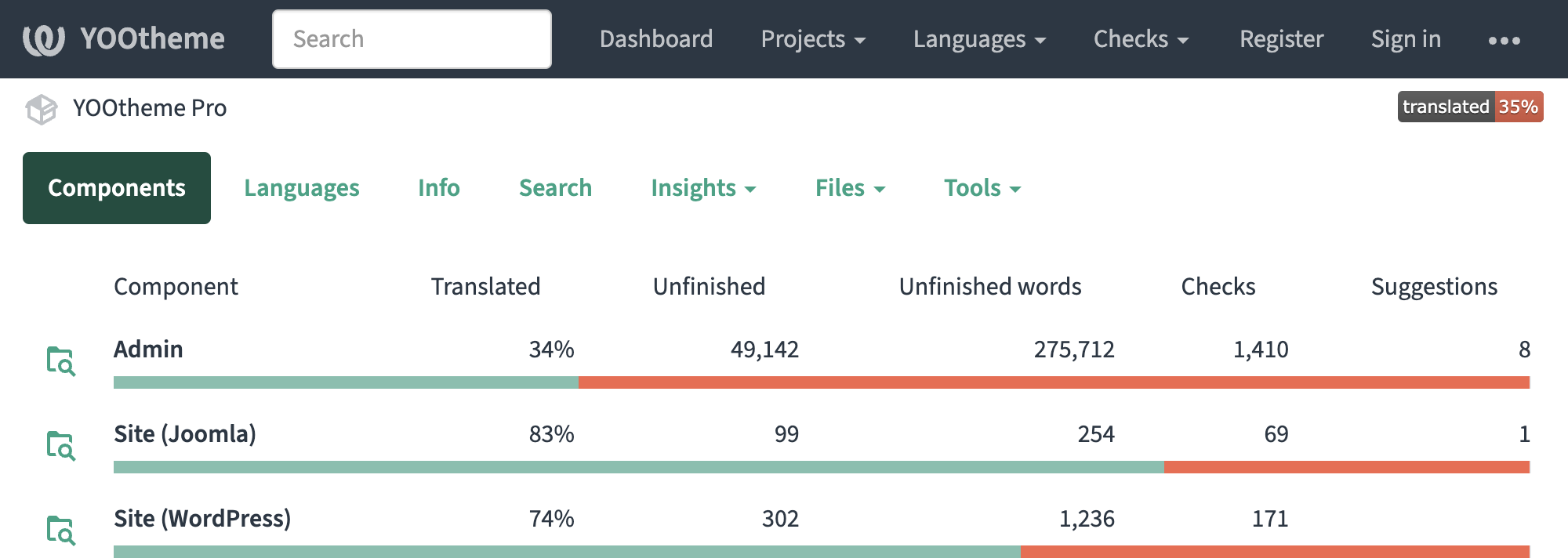Sort by the Translated column header

pyautogui.click(x=485, y=287)
